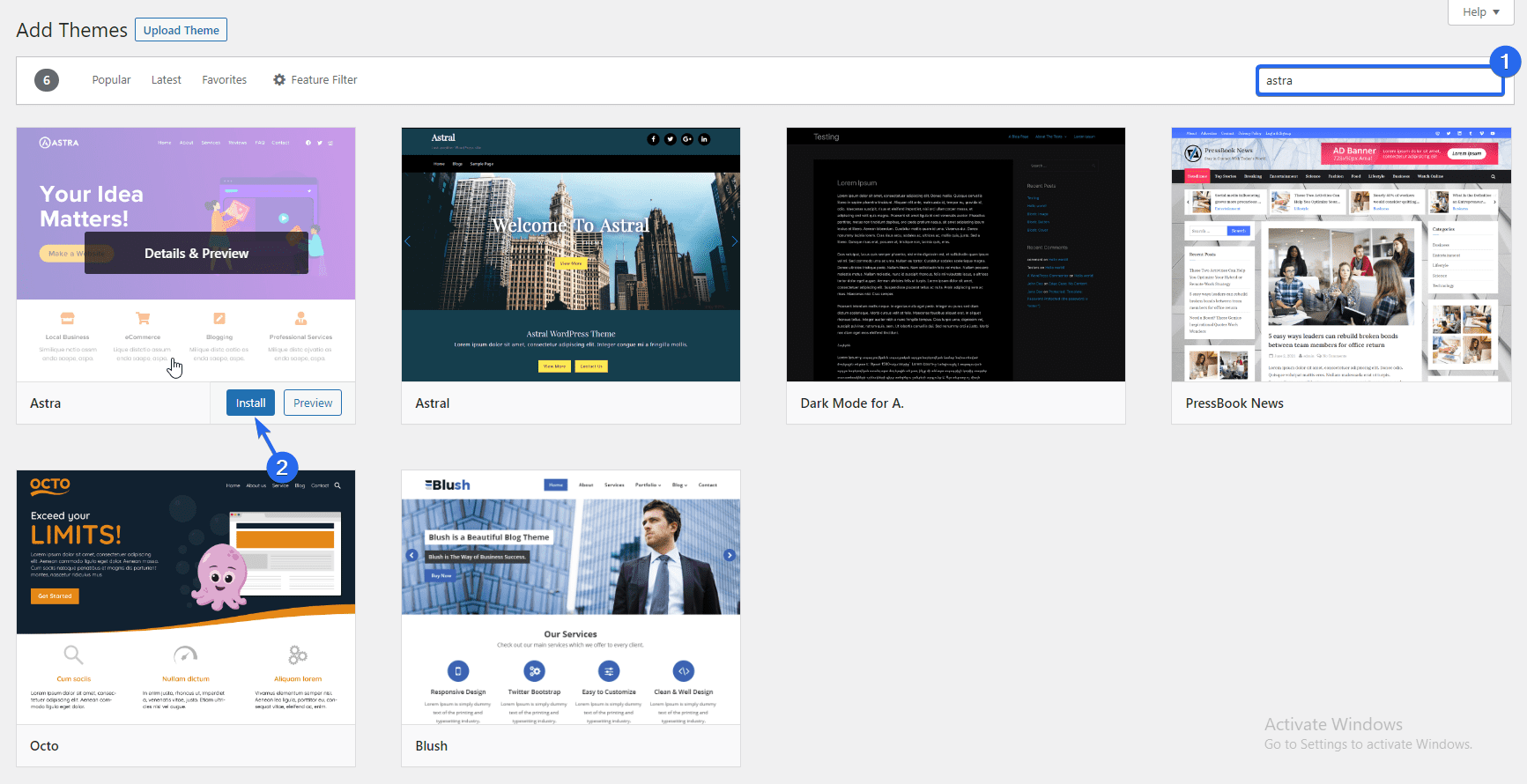Click previous slide arrow in Blush preview

click(x=411, y=555)
